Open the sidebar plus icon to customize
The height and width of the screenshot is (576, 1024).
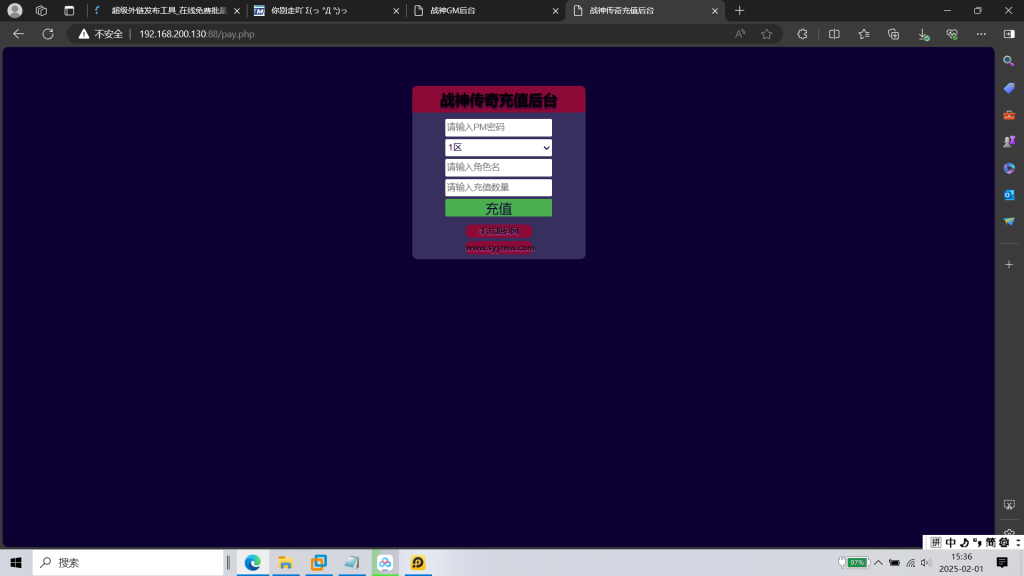(x=1009, y=264)
